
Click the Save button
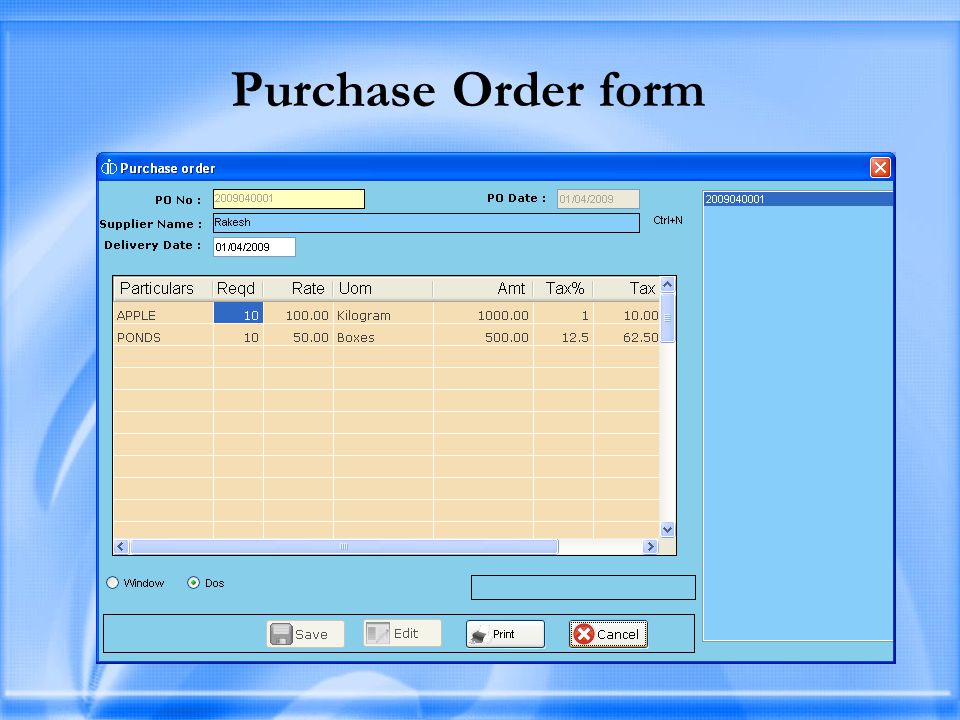tap(305, 634)
